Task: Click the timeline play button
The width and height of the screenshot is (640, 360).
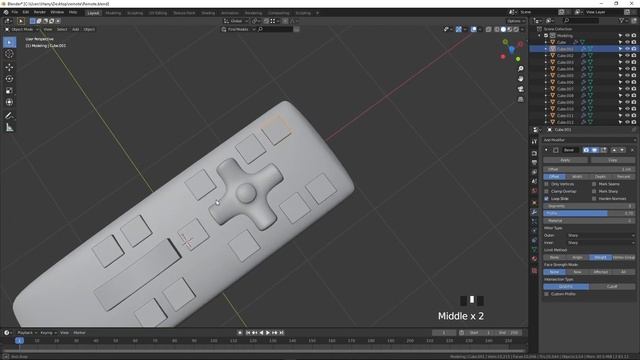Action: pos(268,333)
